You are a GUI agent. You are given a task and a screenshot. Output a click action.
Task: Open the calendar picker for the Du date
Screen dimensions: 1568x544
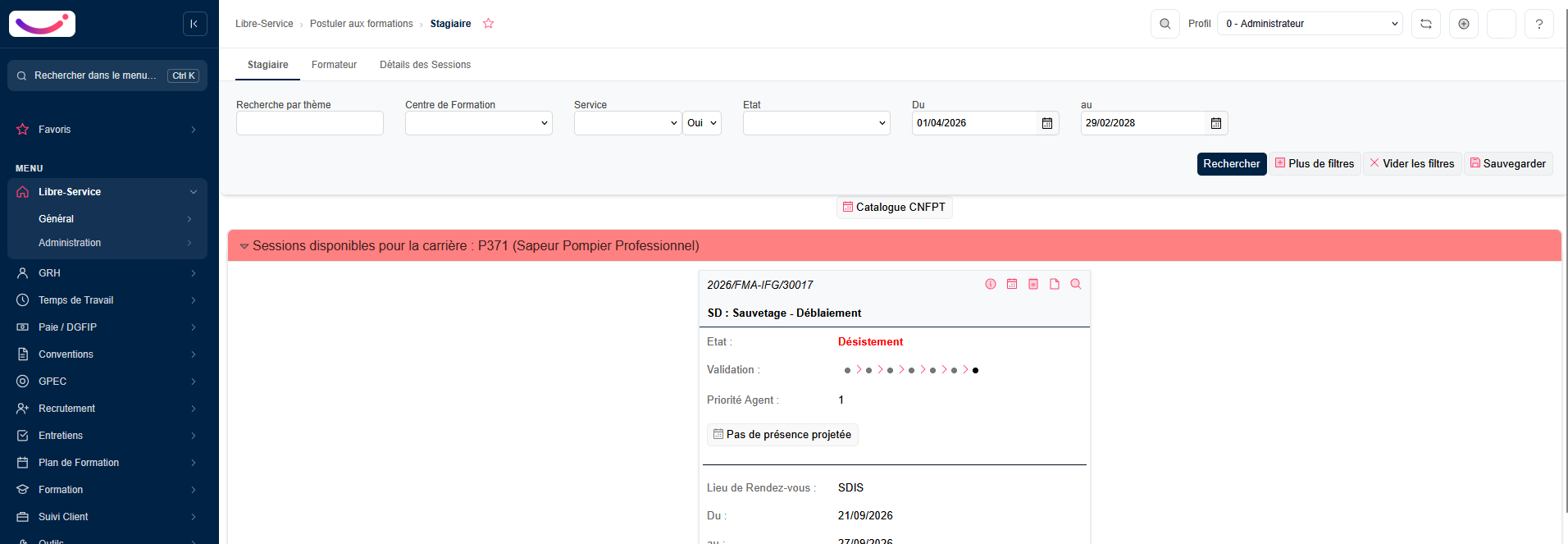[x=1047, y=123]
